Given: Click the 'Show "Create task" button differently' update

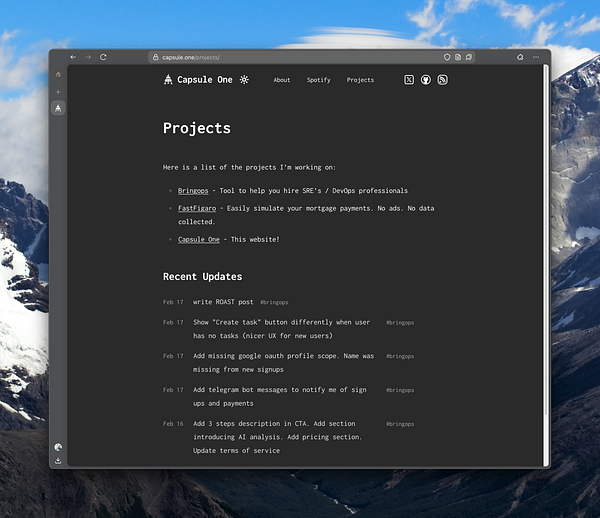Looking at the screenshot, I should (x=282, y=329).
